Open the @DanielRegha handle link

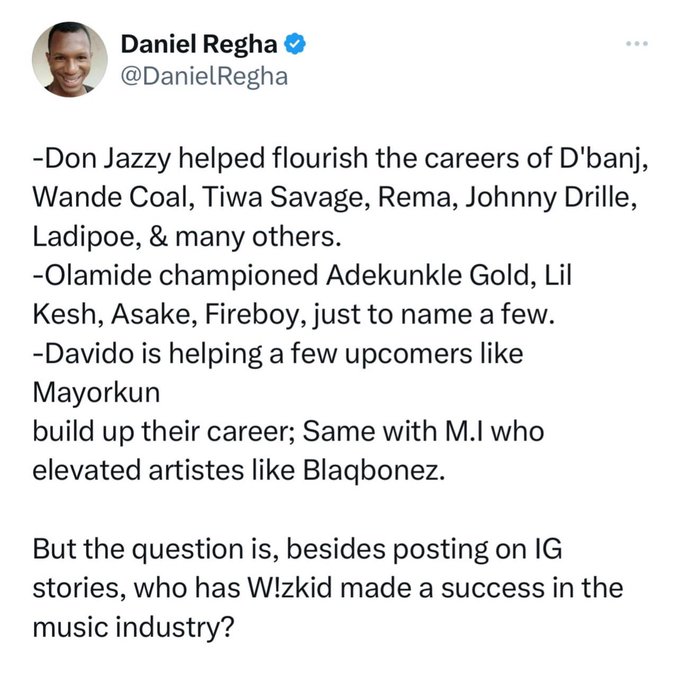pyautogui.click(x=203, y=76)
